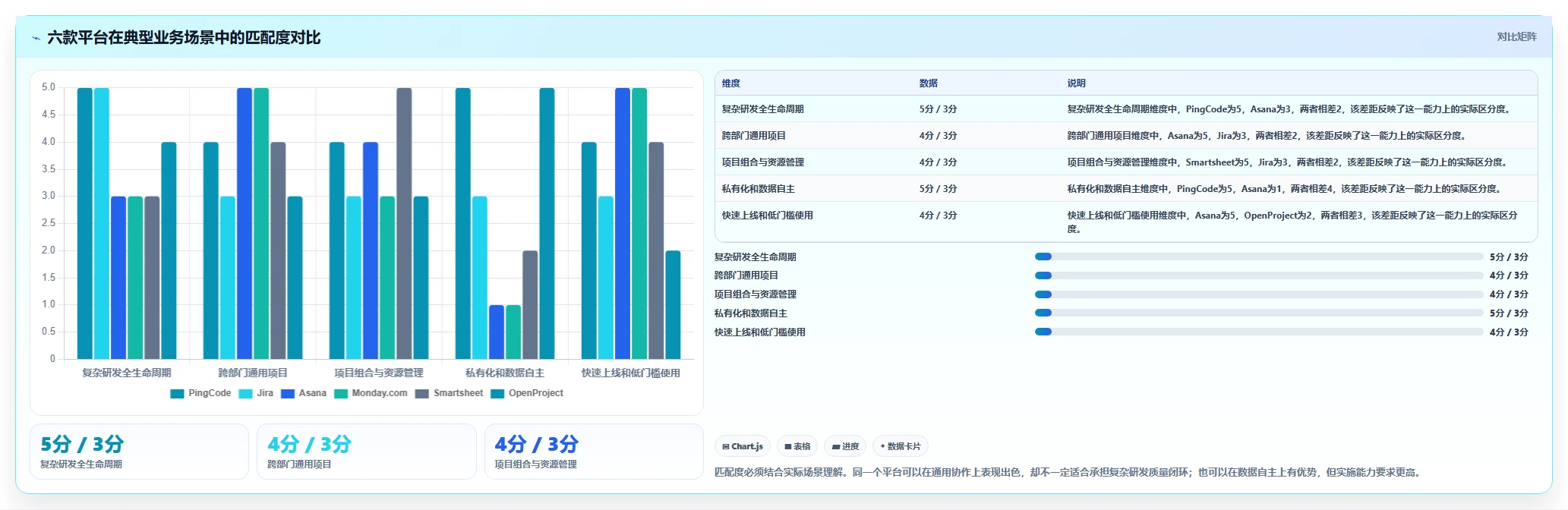Viewport: 1568px width, 510px height.
Task: Click the 5分 / 3分 cell in 私有化和数据自主 row
Action: 938,189
